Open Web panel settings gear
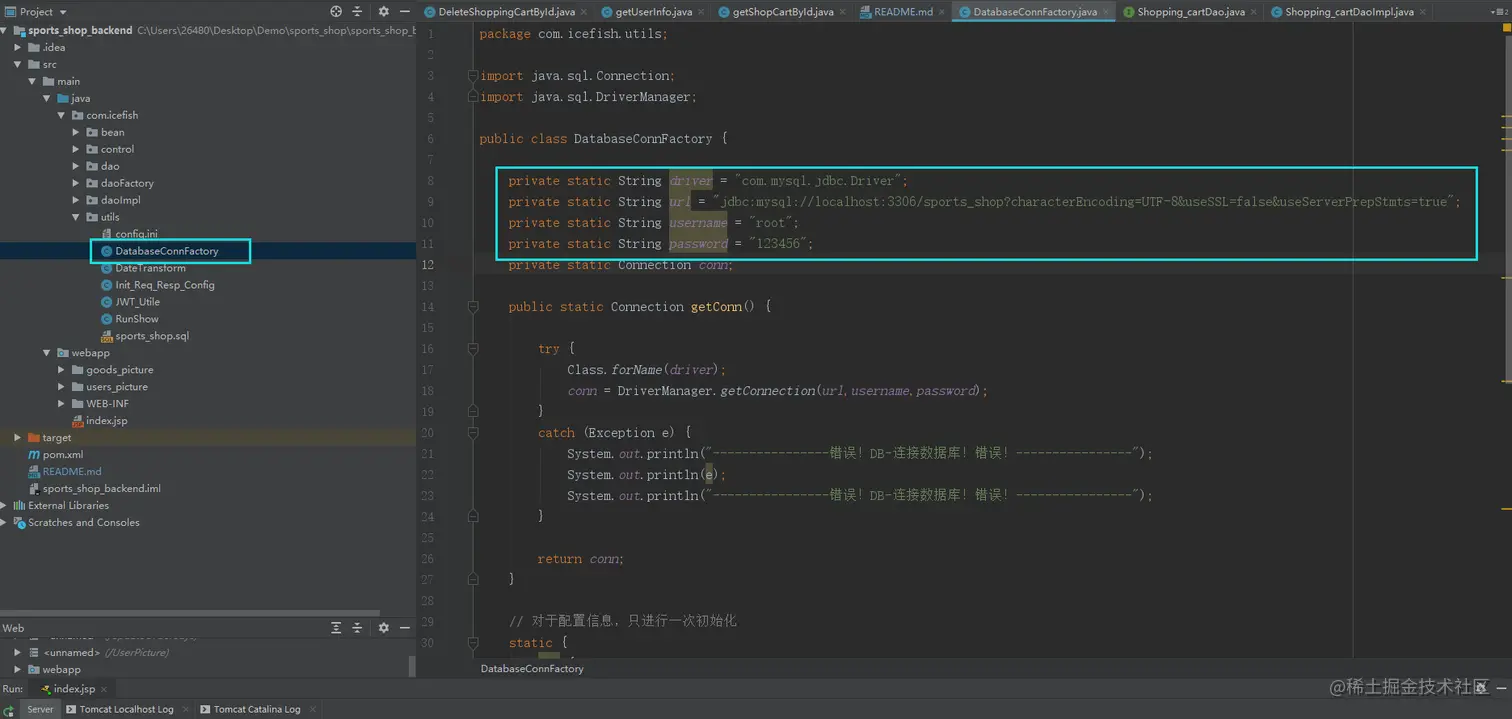This screenshot has height=719, width=1512. pos(384,628)
